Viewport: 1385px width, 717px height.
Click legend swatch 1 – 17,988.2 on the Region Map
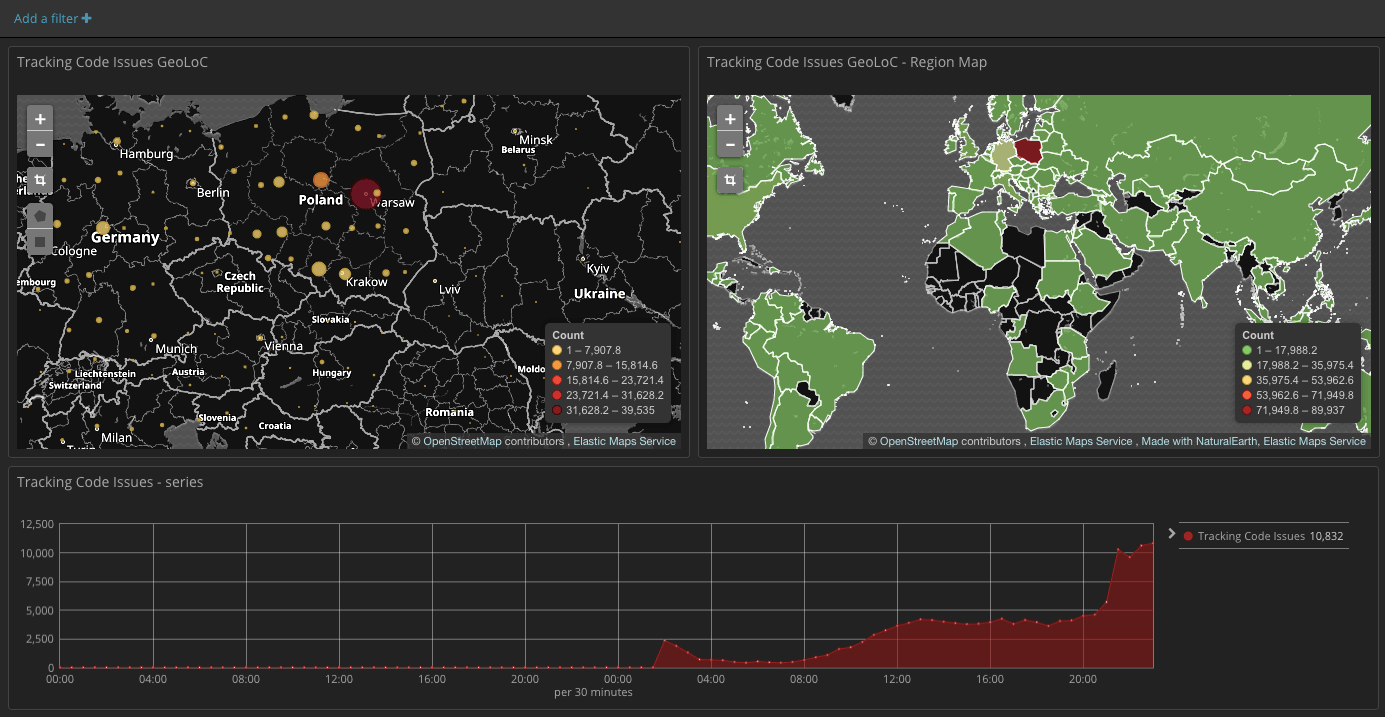click(1247, 350)
